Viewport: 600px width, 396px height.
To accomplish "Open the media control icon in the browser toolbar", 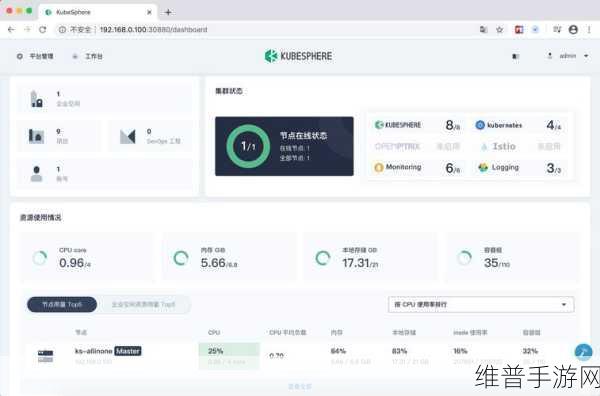I will coord(557,29).
